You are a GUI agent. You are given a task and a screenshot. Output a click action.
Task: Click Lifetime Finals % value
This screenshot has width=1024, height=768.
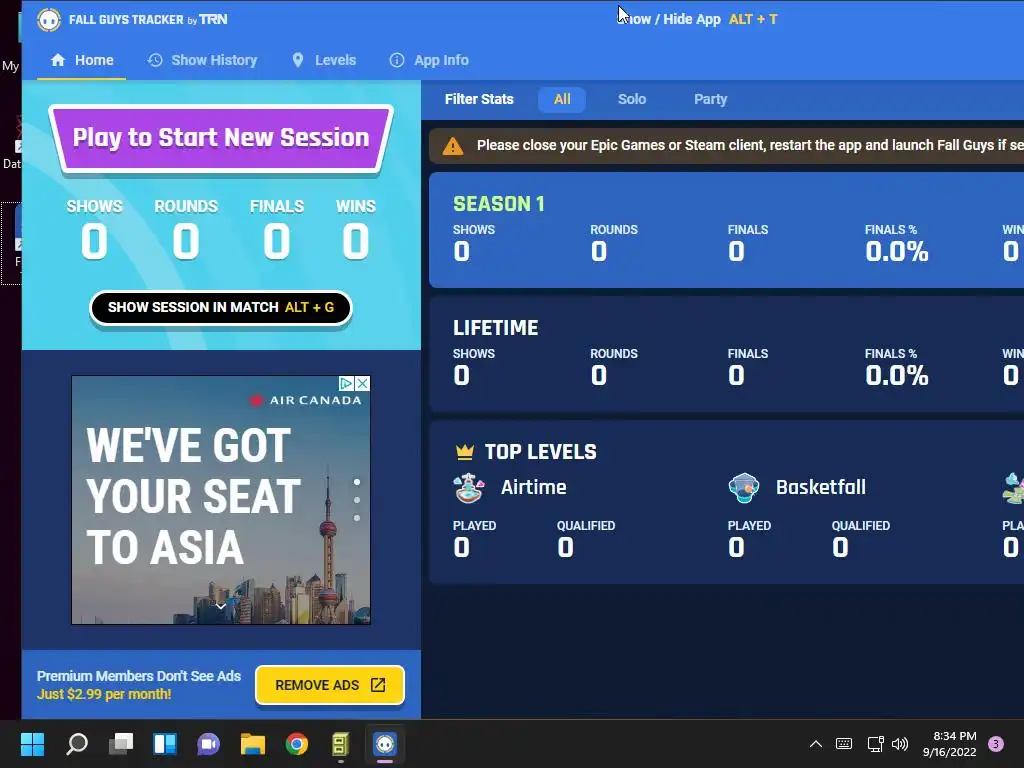tap(897, 376)
